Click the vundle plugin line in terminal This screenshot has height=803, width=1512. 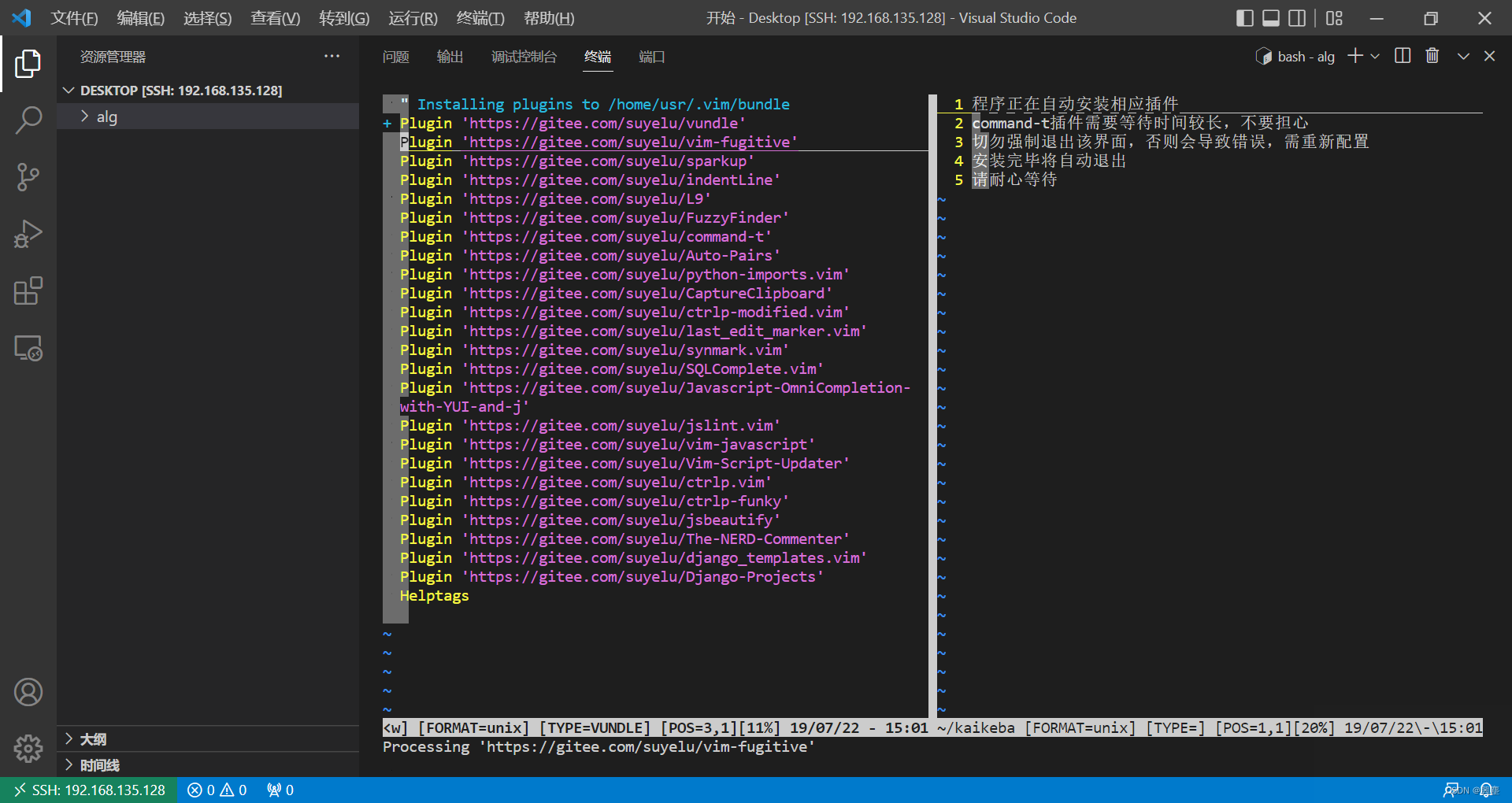tap(573, 123)
